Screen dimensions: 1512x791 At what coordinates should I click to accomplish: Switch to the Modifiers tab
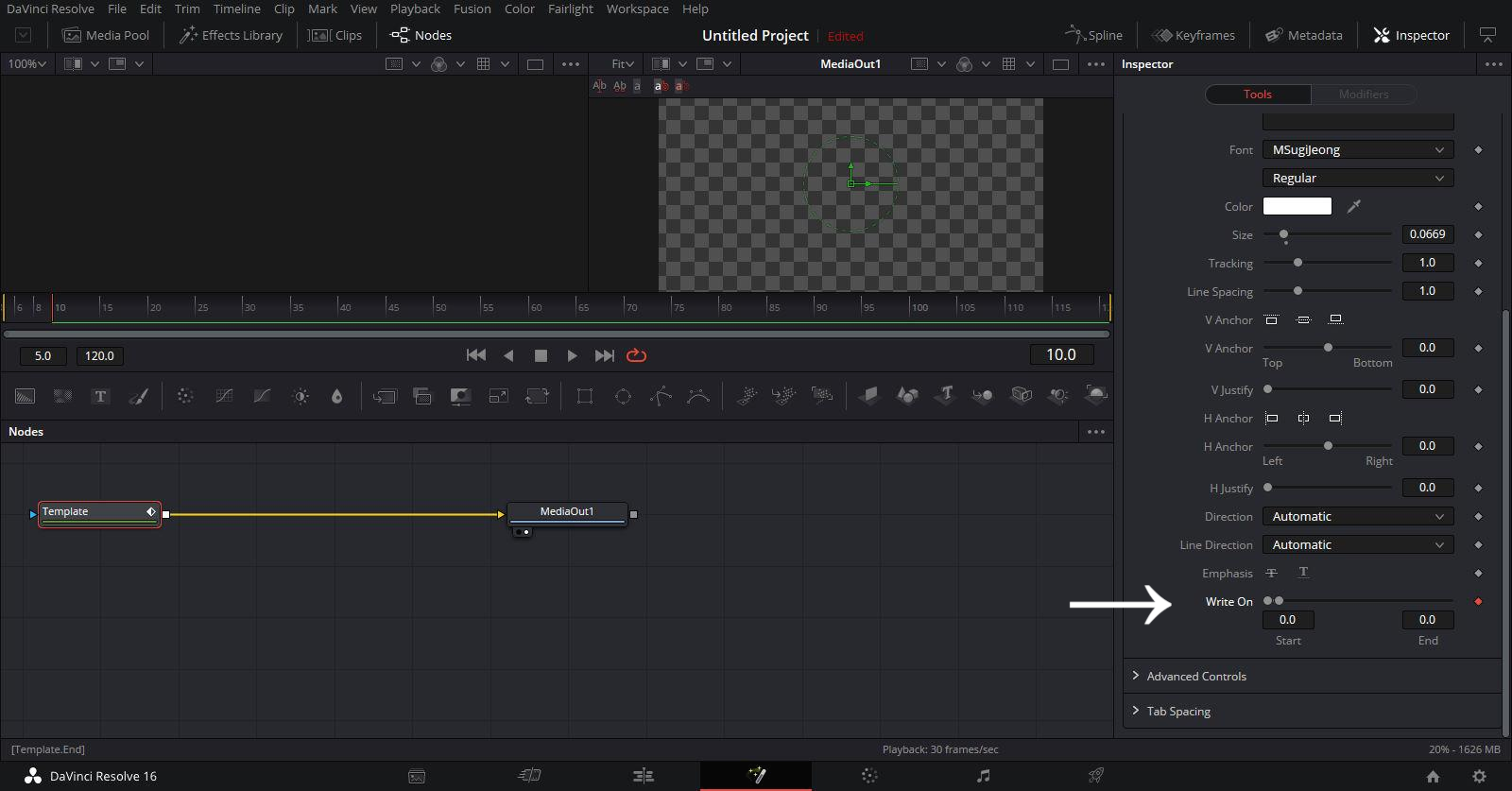tap(1364, 94)
